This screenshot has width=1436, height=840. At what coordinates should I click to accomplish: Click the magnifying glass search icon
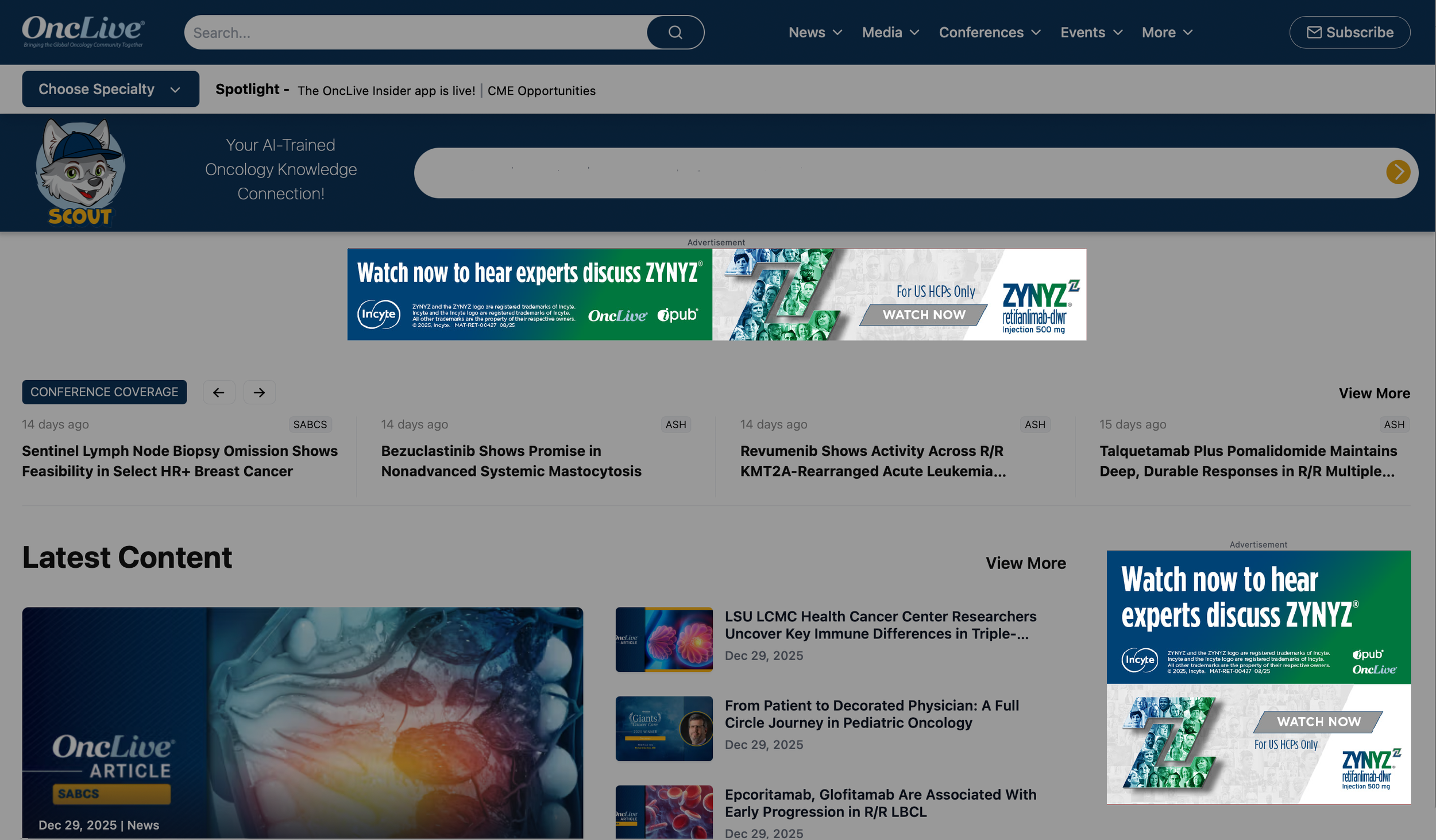pos(675,32)
